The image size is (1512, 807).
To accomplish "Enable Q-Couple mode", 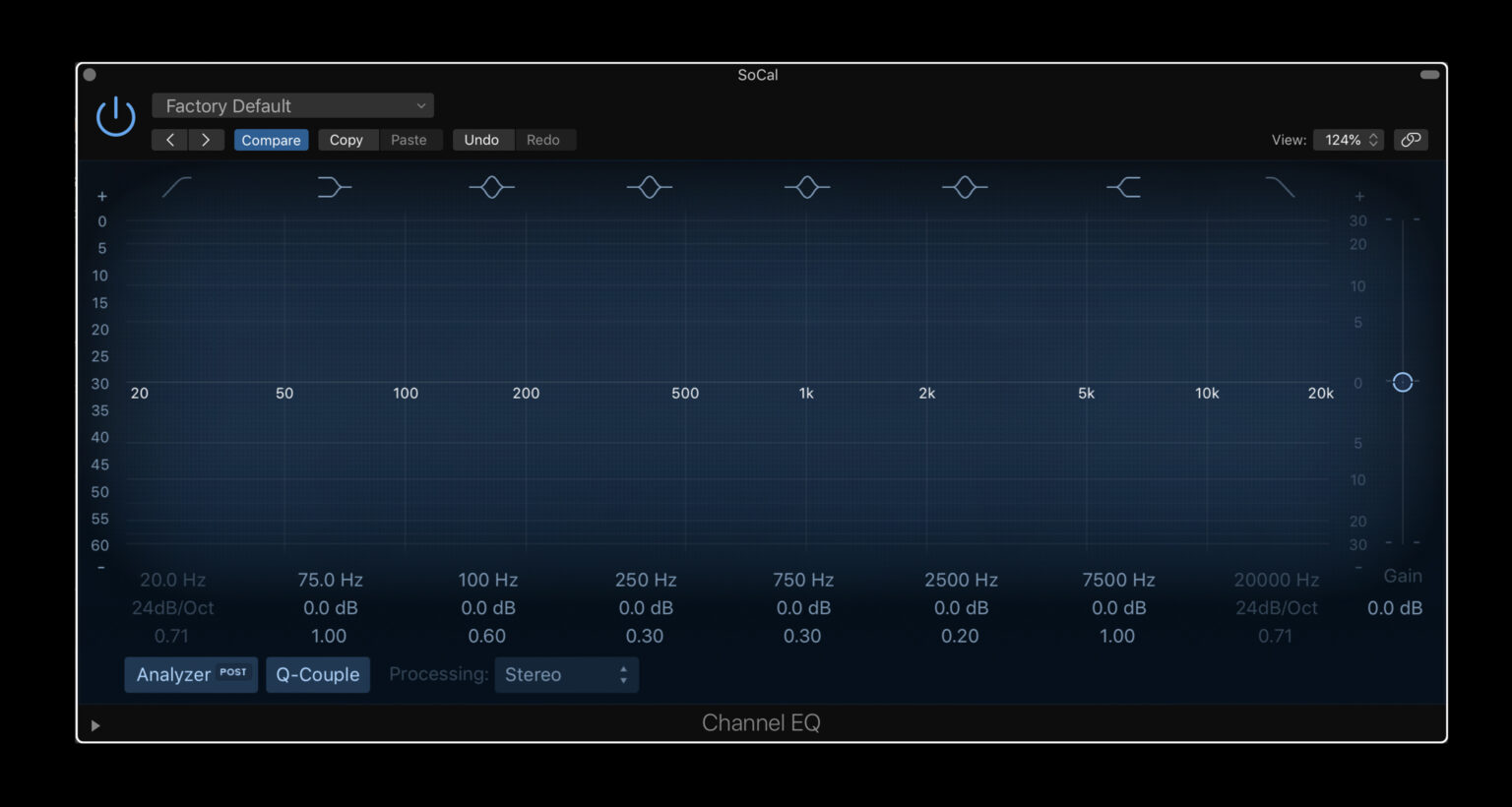I will pos(318,674).
